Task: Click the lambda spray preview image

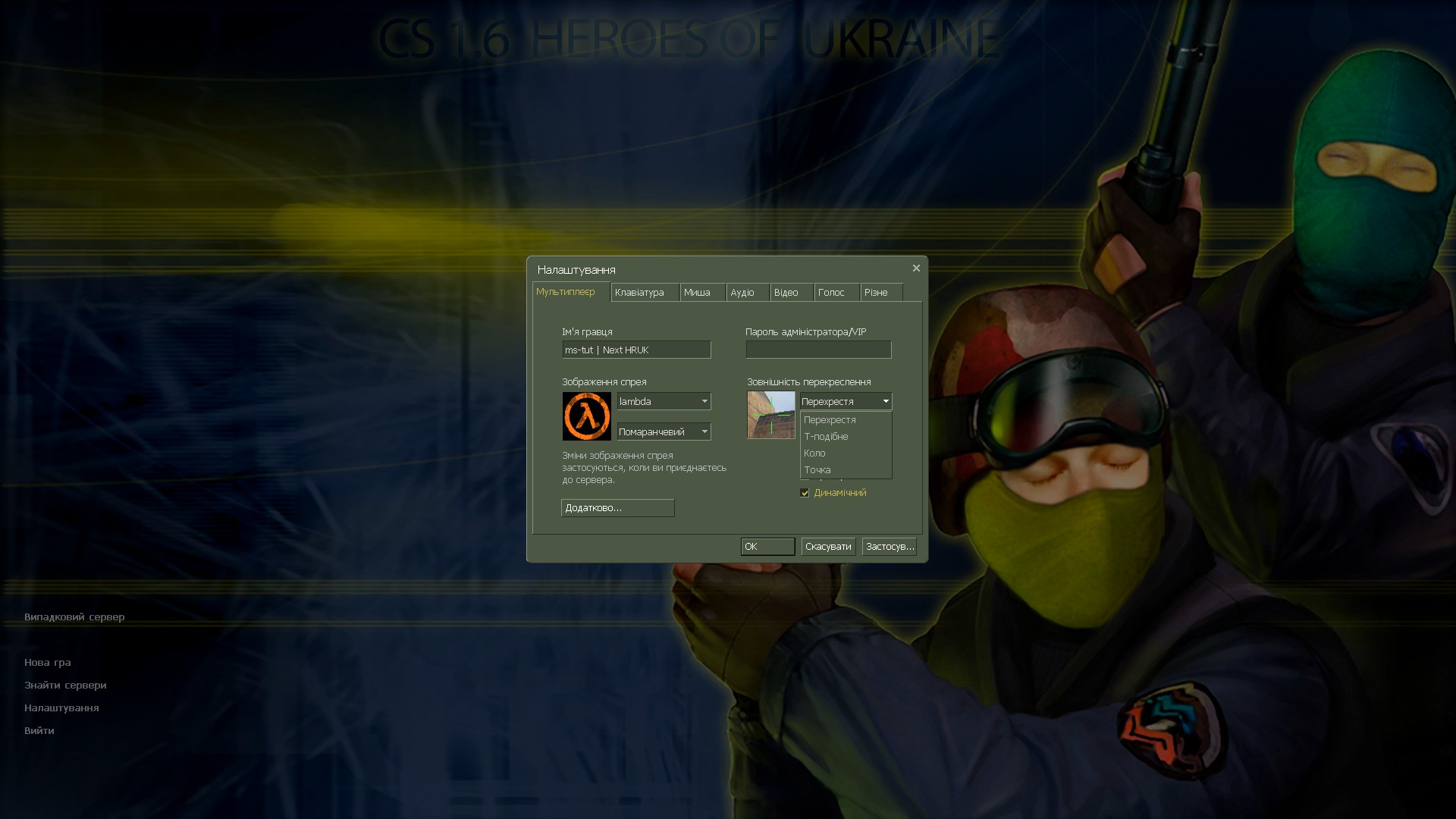Action: point(587,416)
